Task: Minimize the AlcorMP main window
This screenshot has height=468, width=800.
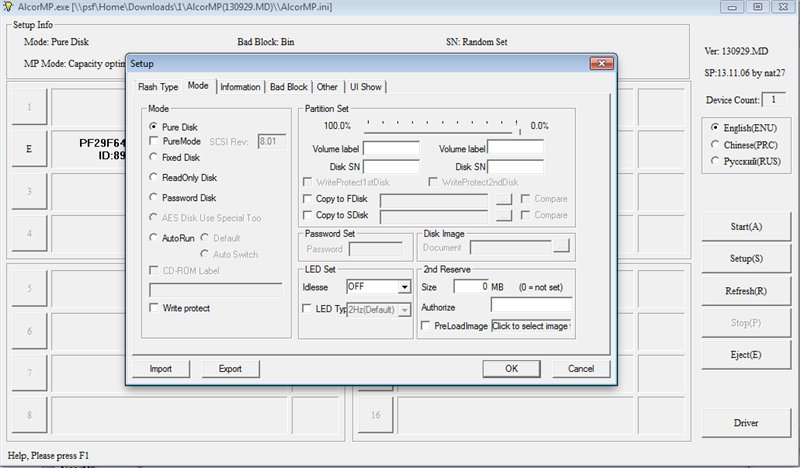Action: click(732, 7)
